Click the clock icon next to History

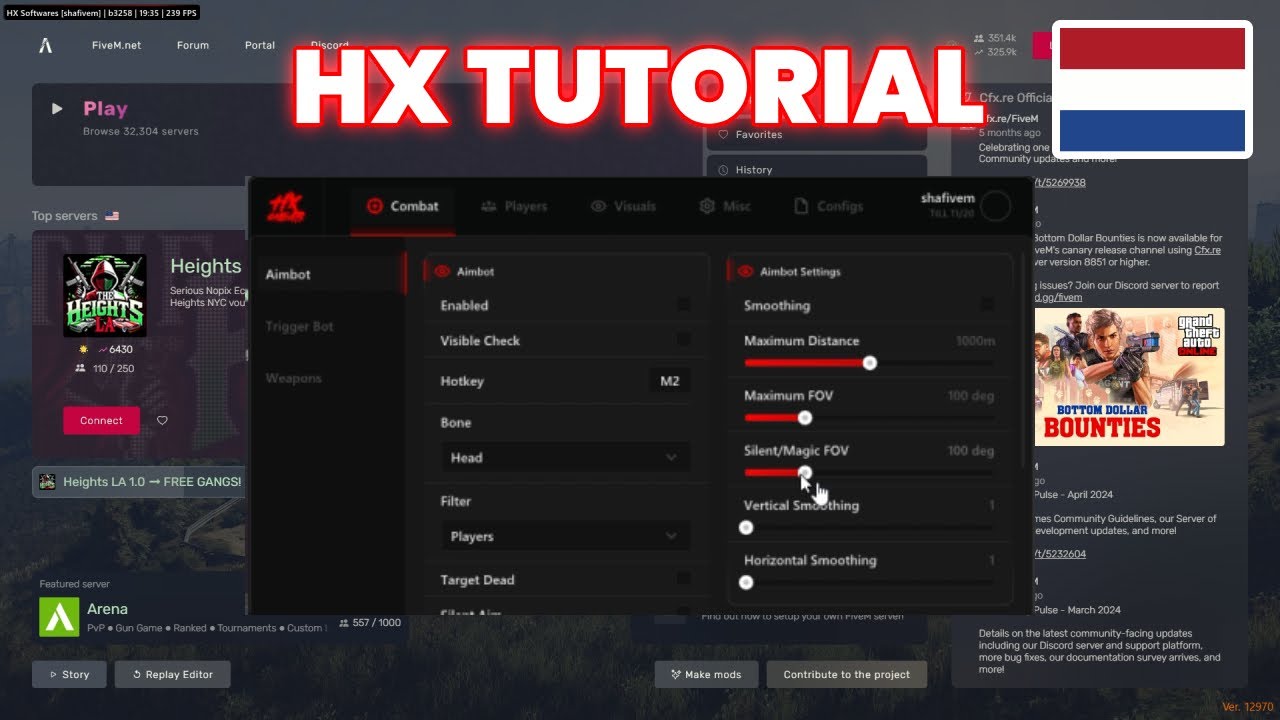(724, 170)
